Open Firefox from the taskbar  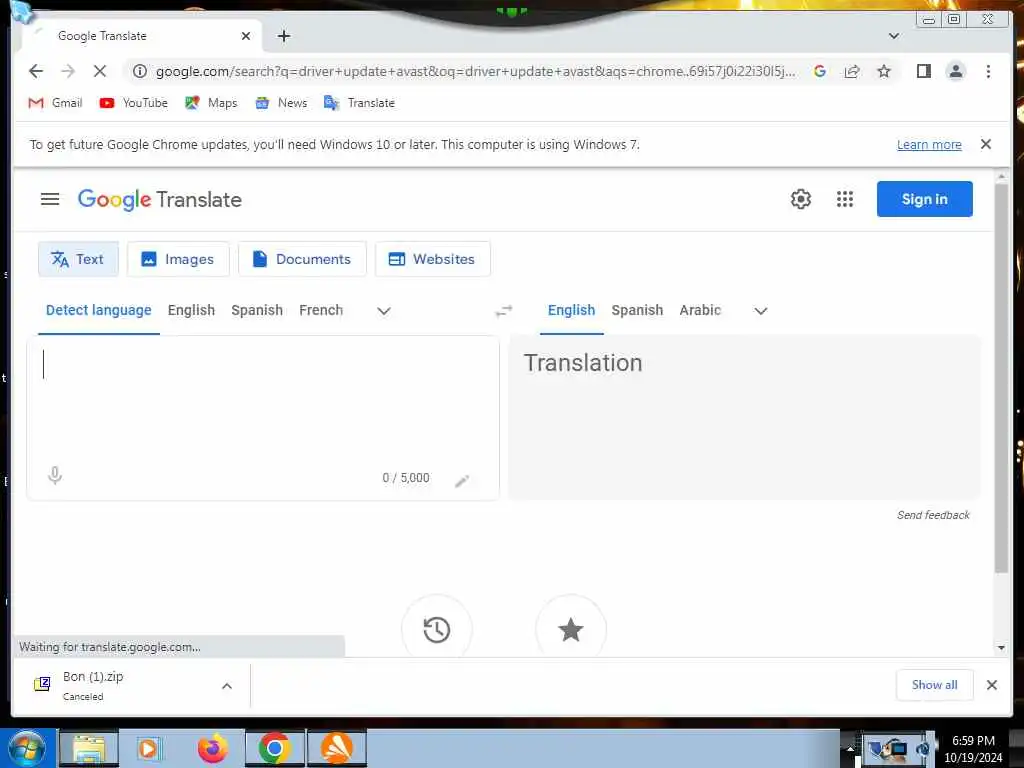point(213,748)
